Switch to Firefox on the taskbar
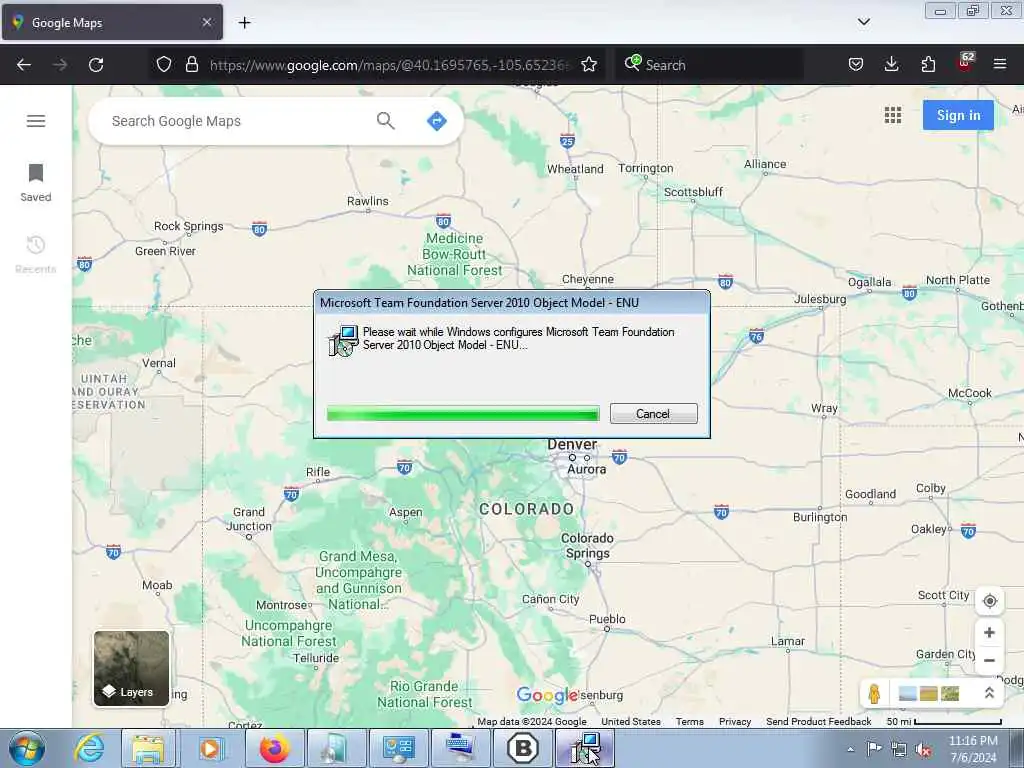The width and height of the screenshot is (1024, 768). coord(274,749)
